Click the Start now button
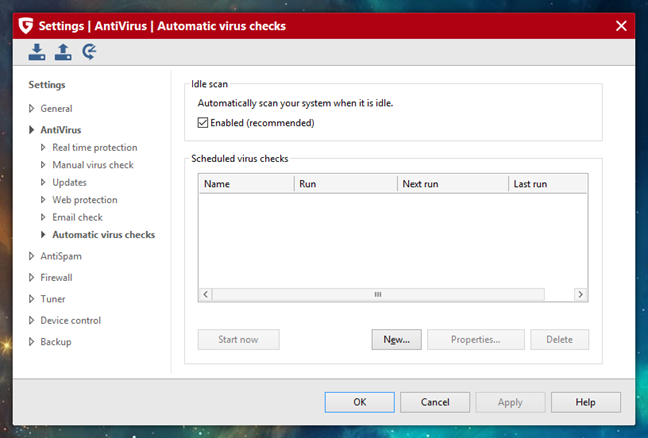This screenshot has height=438, width=648. point(238,340)
